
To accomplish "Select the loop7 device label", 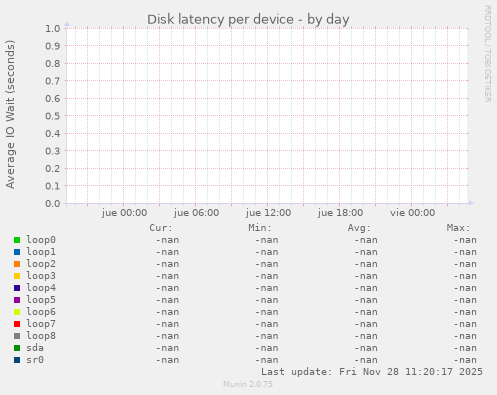I will coord(41,324).
